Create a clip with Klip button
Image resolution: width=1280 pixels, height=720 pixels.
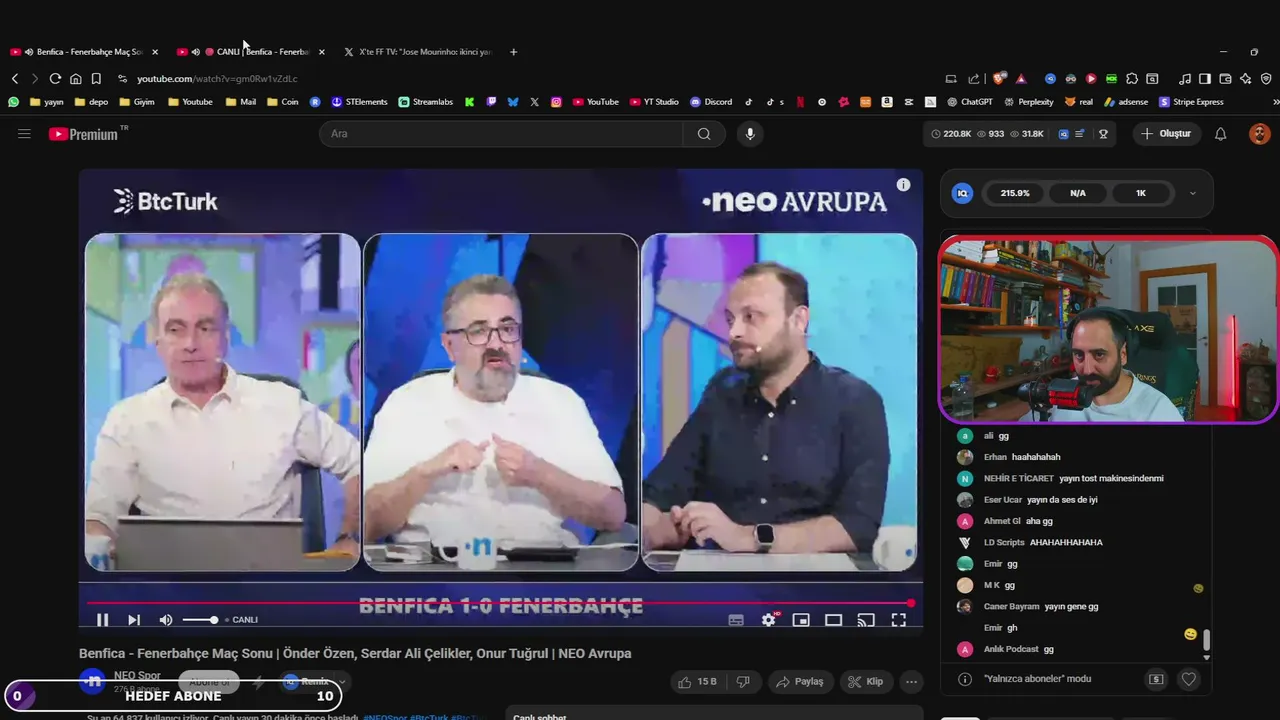coord(866,681)
